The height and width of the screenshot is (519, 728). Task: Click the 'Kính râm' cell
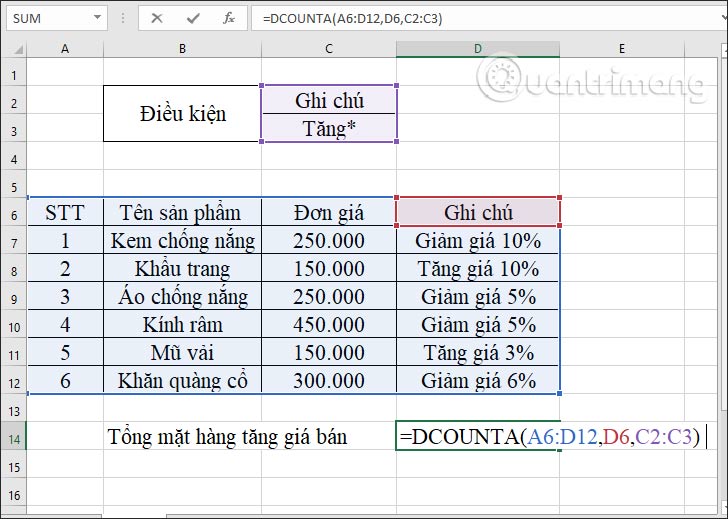(182, 324)
